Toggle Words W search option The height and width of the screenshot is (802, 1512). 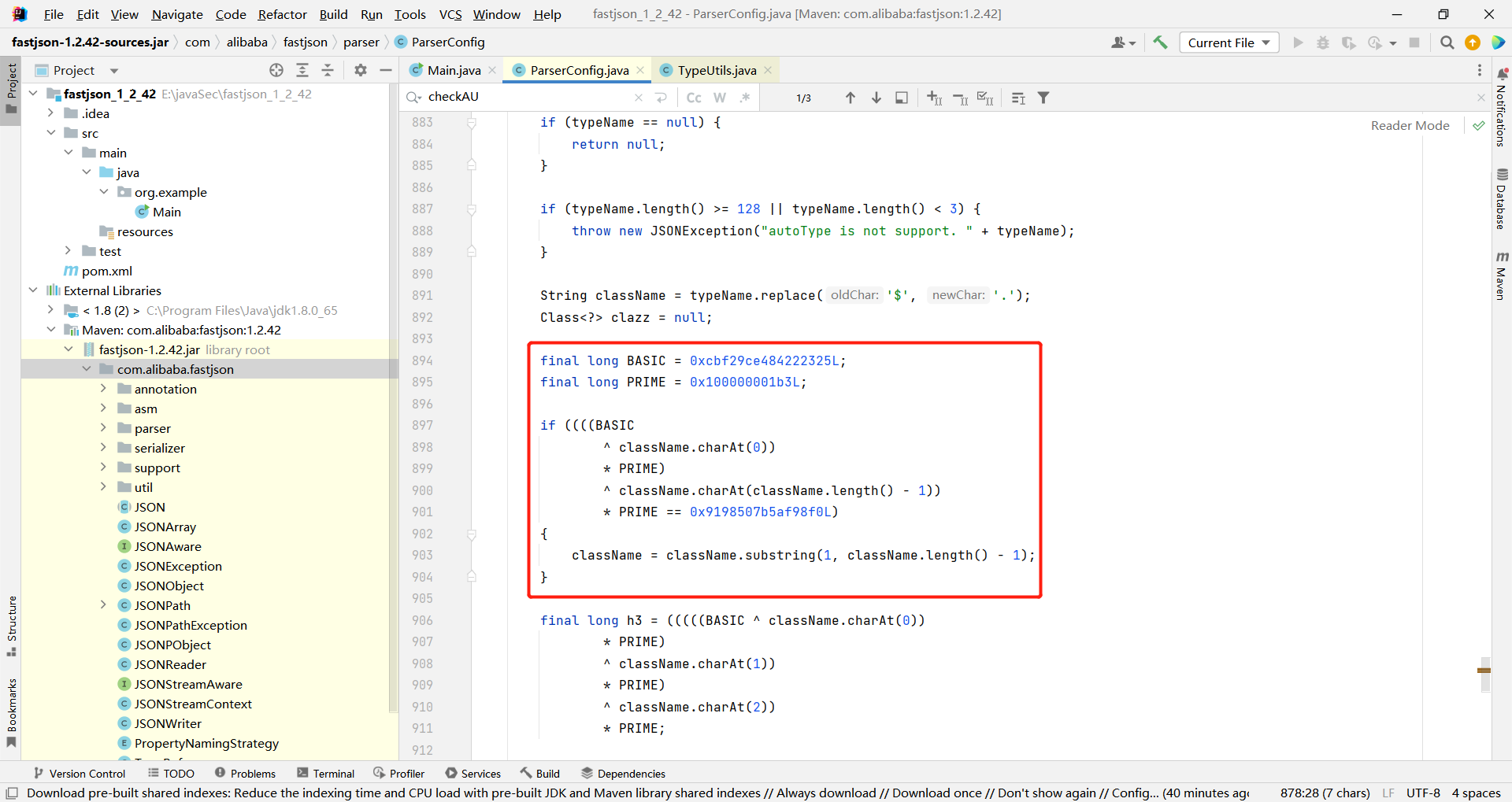point(720,98)
